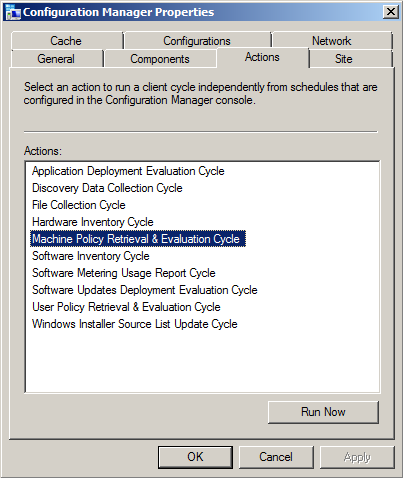Close the Configuration Manager Properties dialog

(x=390, y=12)
